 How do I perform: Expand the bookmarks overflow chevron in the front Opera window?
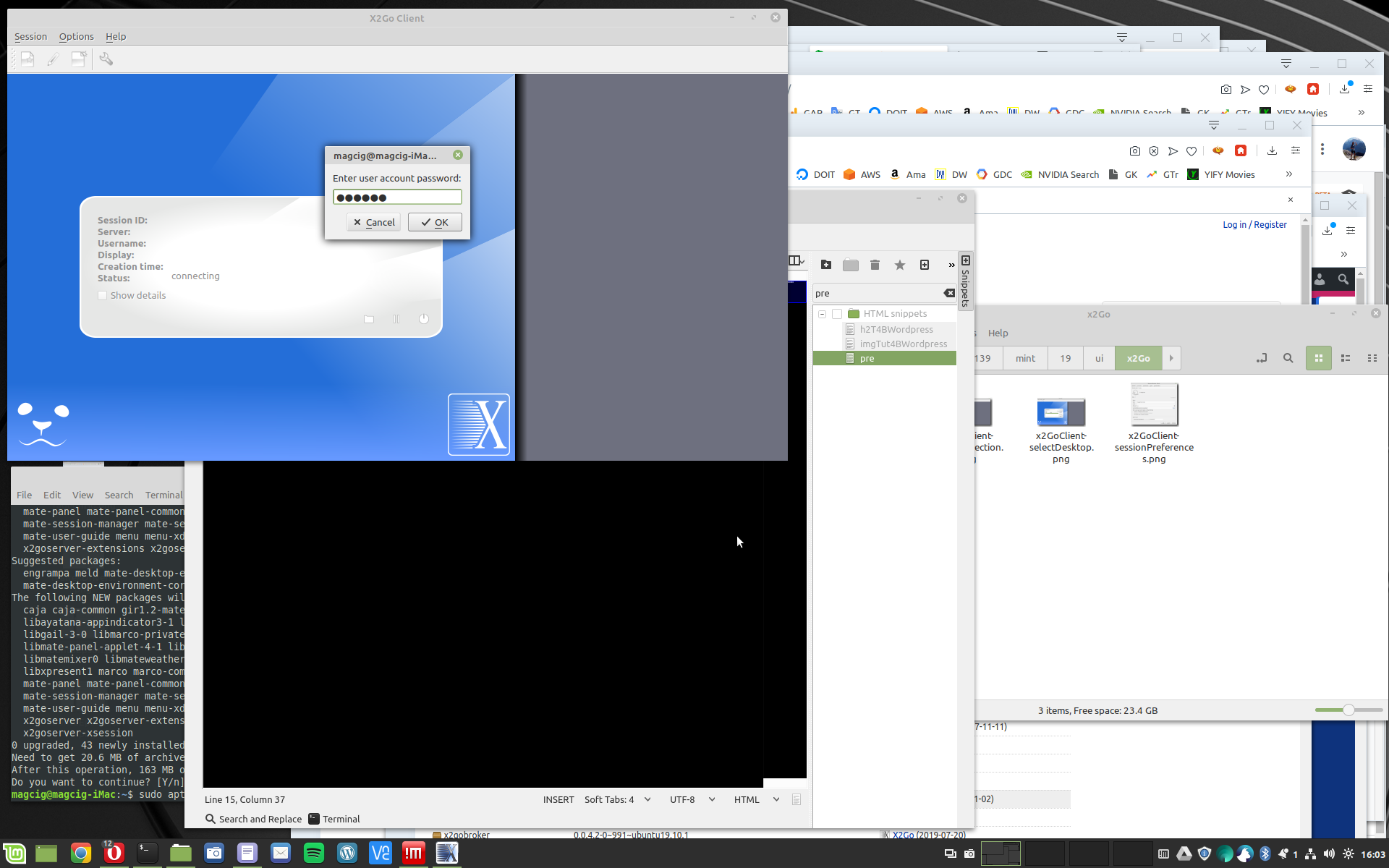[1289, 174]
